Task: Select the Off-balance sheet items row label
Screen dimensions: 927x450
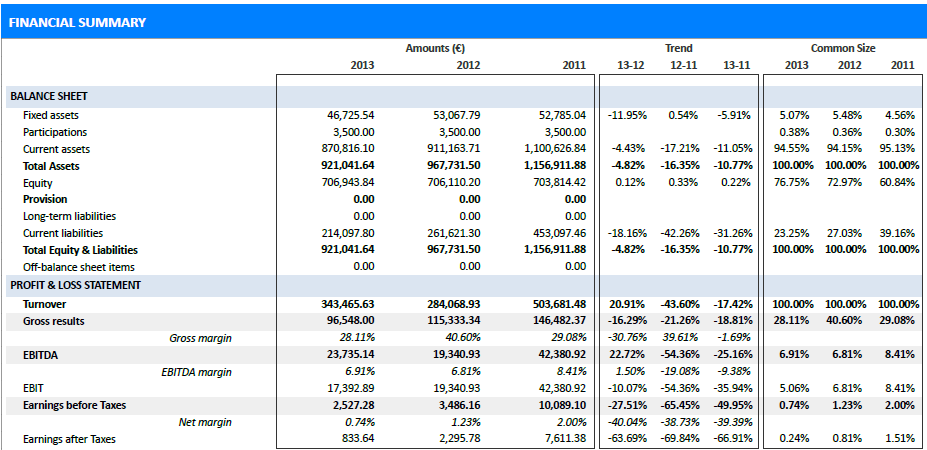Action: tap(78, 267)
